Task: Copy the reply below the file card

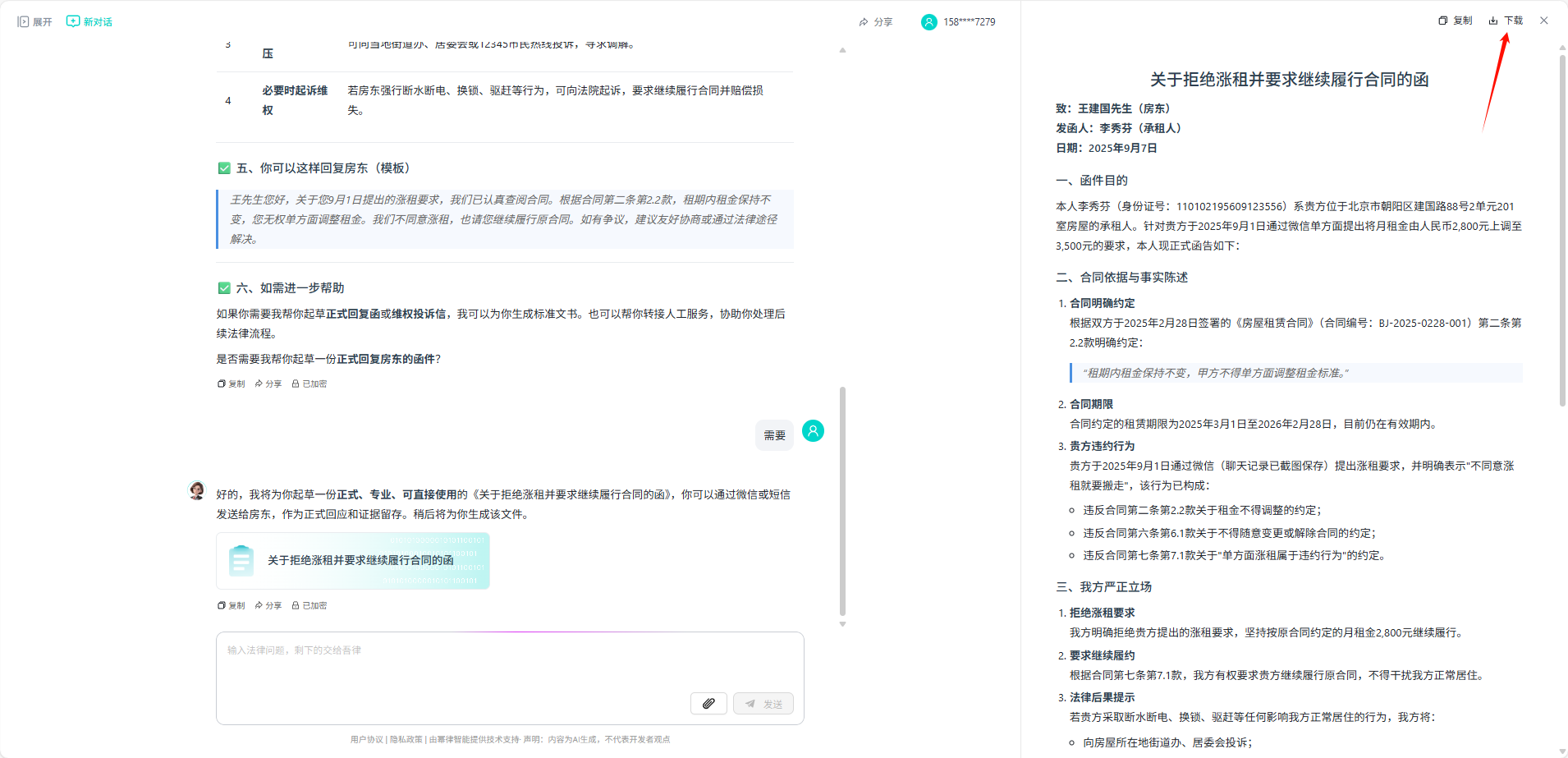Action: point(232,606)
